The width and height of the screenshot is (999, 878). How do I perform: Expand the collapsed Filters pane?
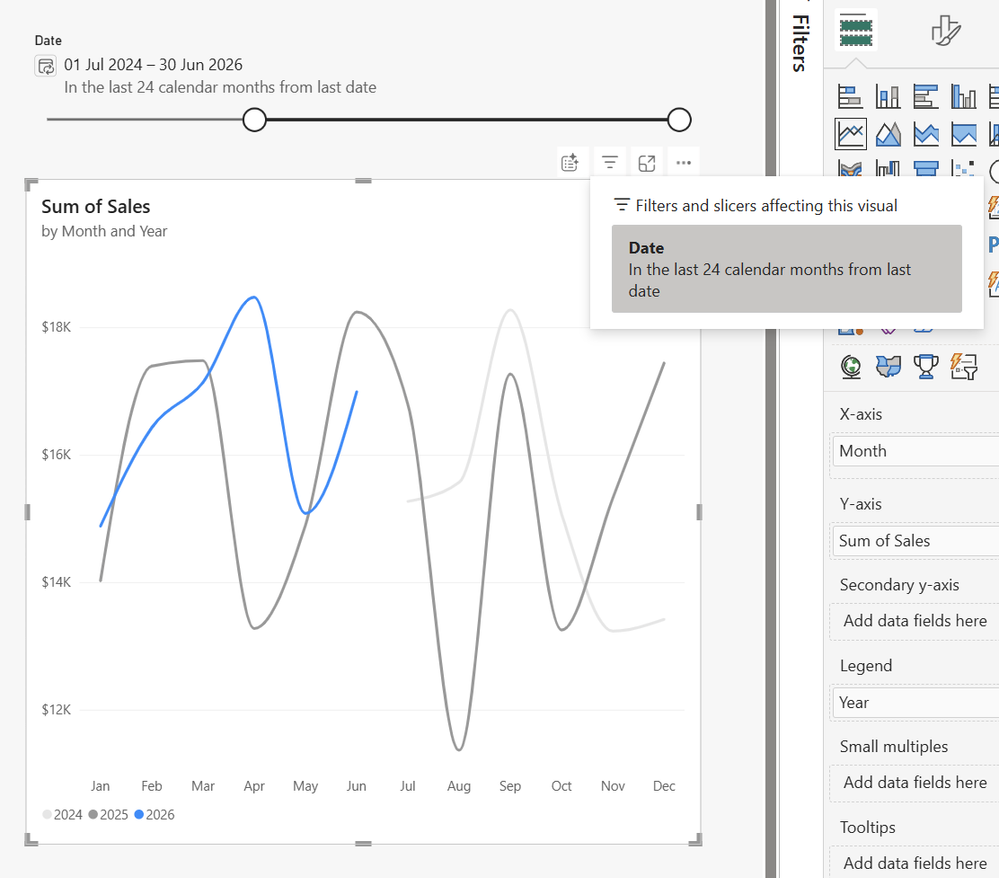800,43
